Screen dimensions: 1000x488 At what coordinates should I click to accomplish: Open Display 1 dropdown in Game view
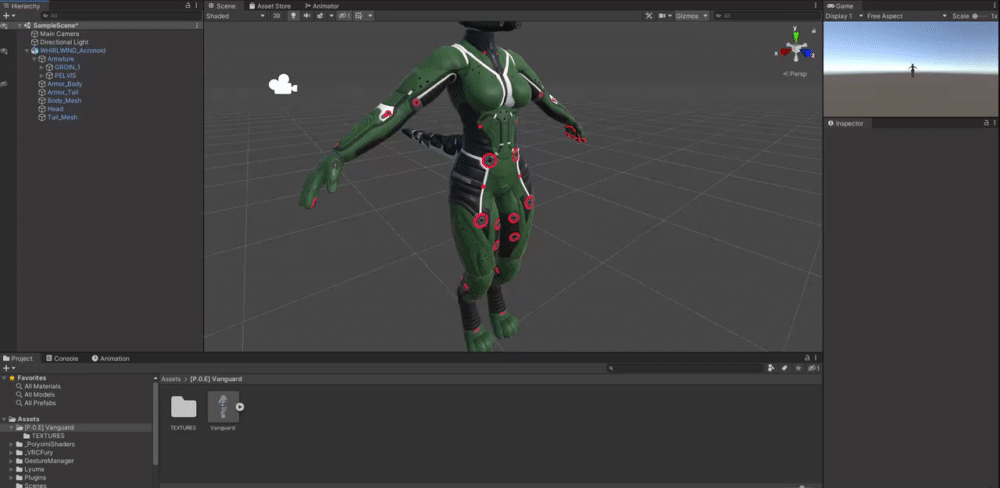[844, 16]
